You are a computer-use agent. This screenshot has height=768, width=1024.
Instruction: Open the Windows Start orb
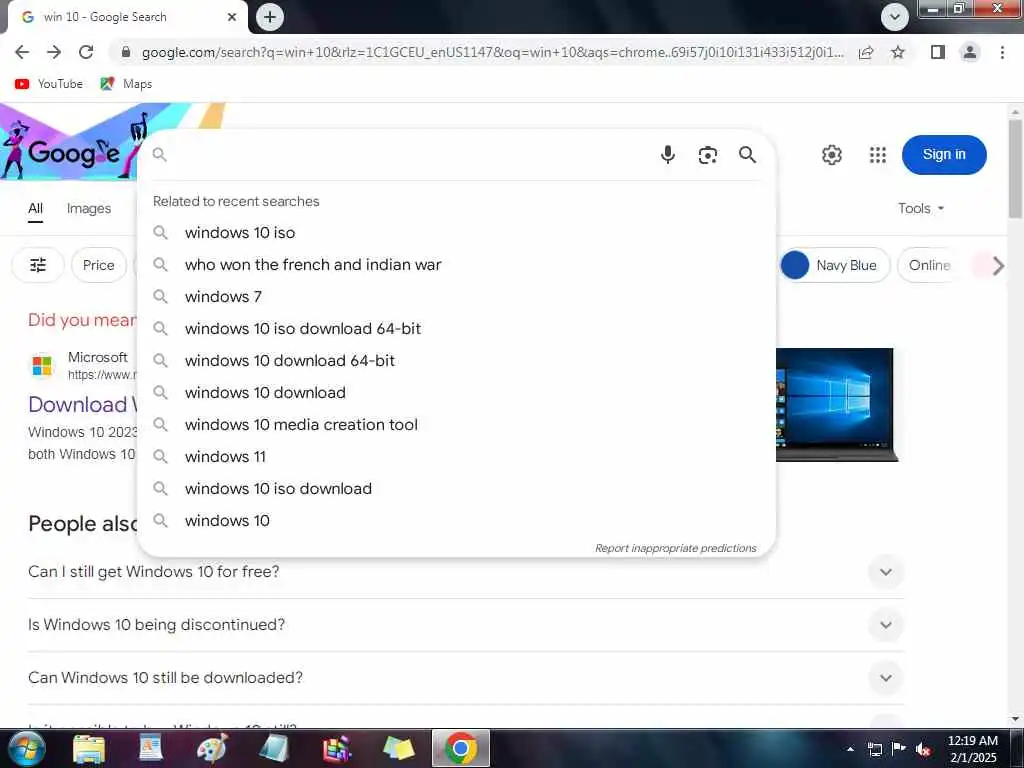tap(26, 748)
